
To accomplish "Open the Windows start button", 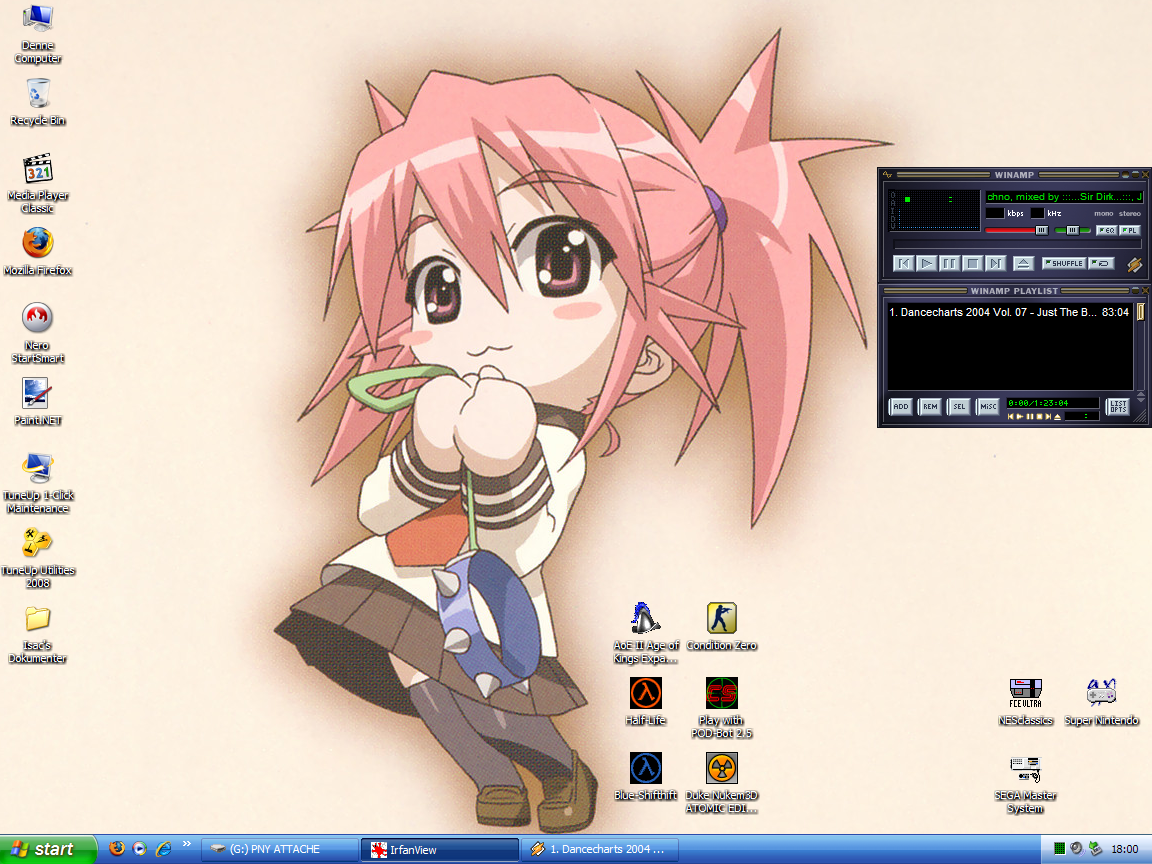I will (x=48, y=849).
